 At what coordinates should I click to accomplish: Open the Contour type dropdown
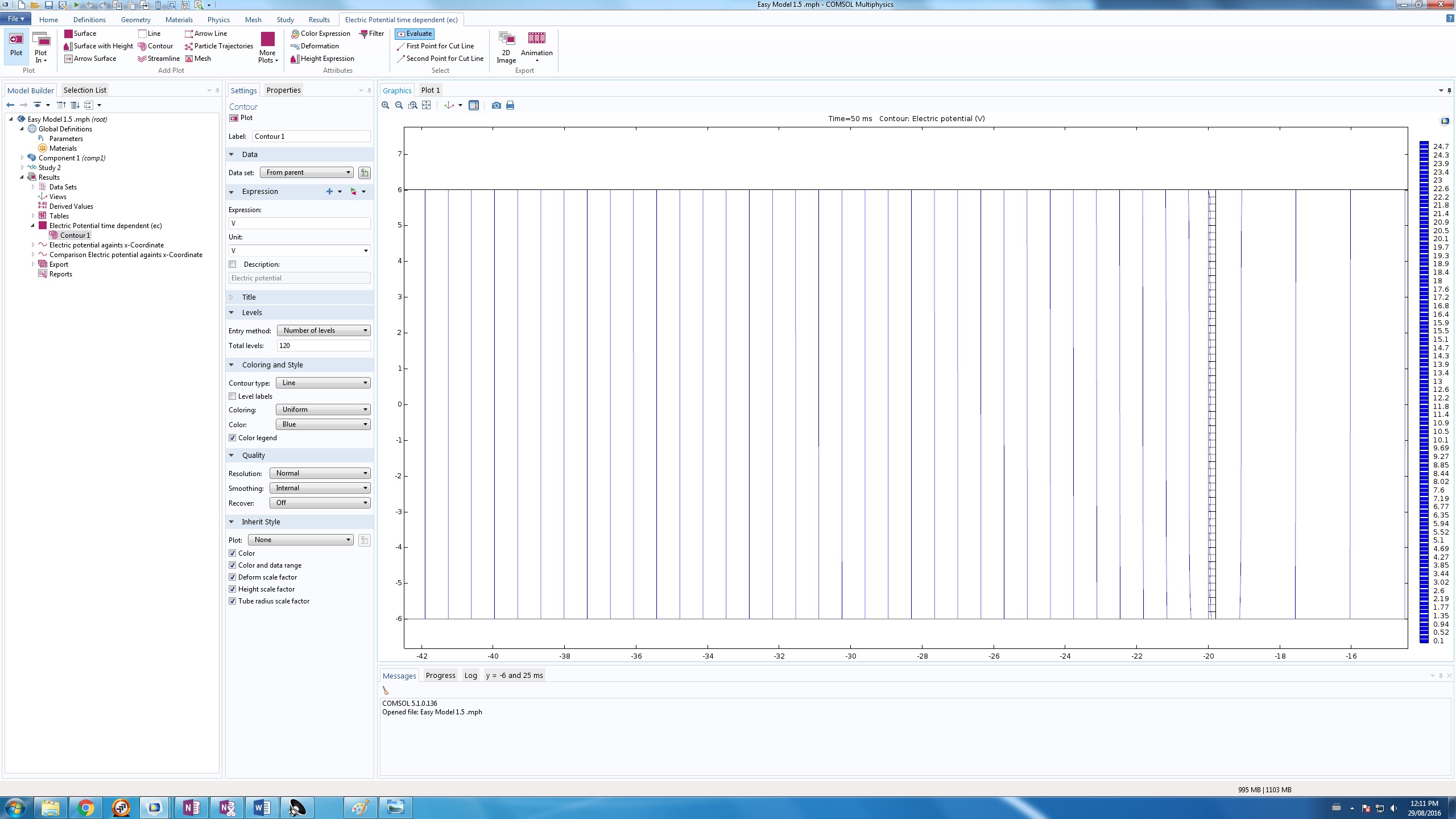click(x=323, y=383)
